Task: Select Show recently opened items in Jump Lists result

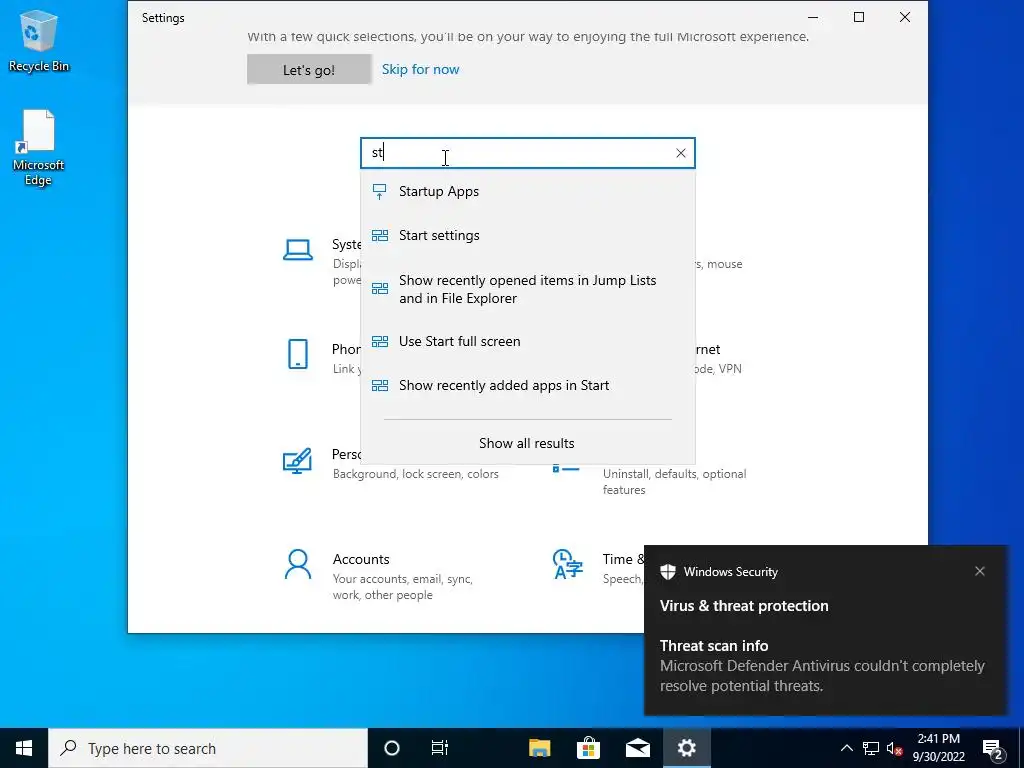Action: [x=528, y=289]
